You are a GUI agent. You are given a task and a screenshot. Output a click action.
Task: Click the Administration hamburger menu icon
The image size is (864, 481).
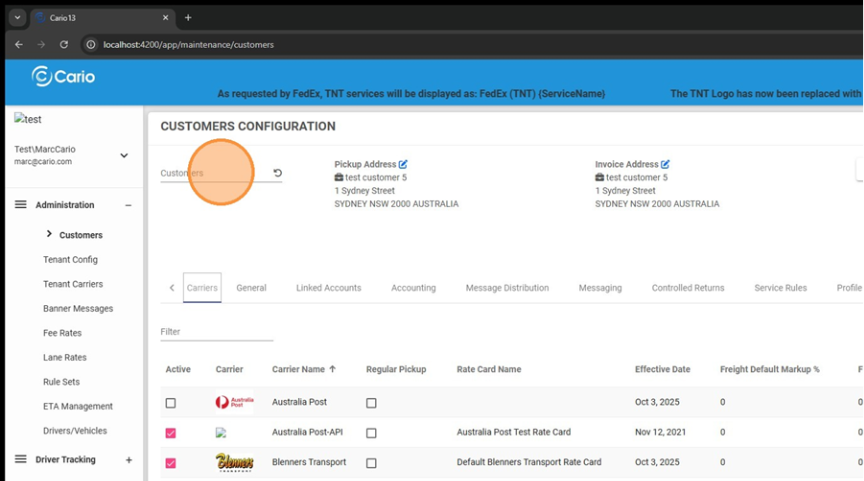pyautogui.click(x=20, y=205)
